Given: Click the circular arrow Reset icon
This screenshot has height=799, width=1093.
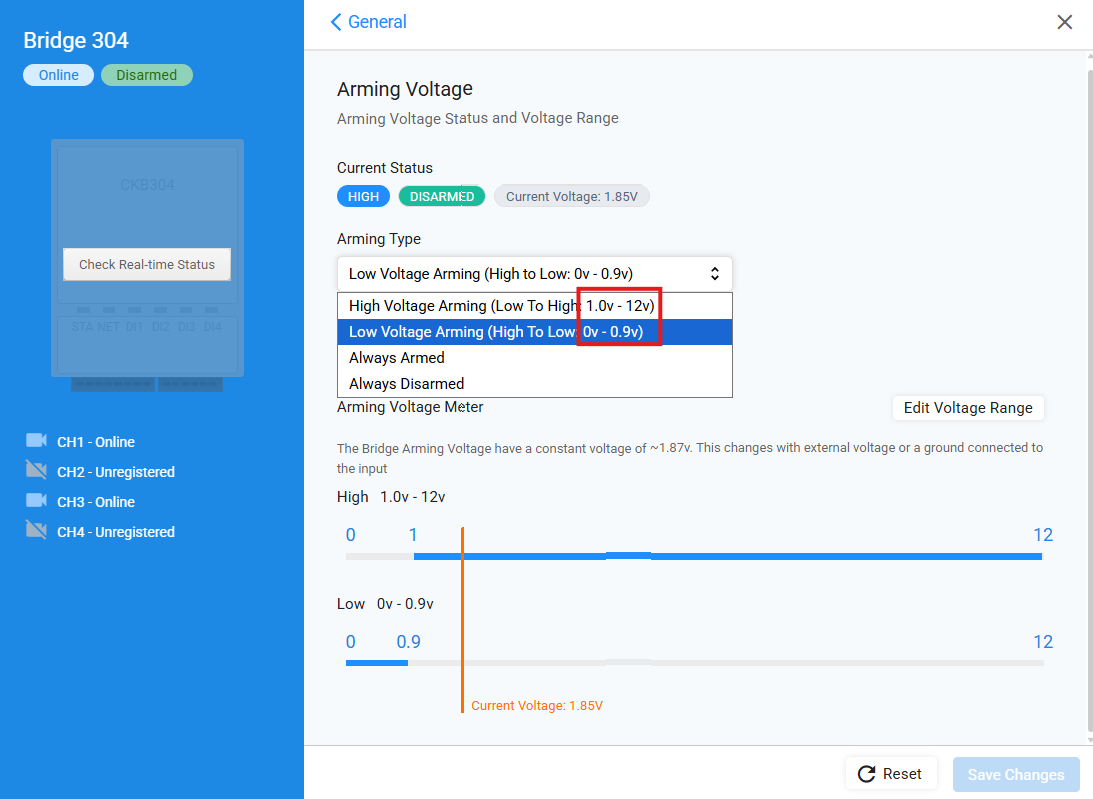Looking at the screenshot, I should point(867,774).
